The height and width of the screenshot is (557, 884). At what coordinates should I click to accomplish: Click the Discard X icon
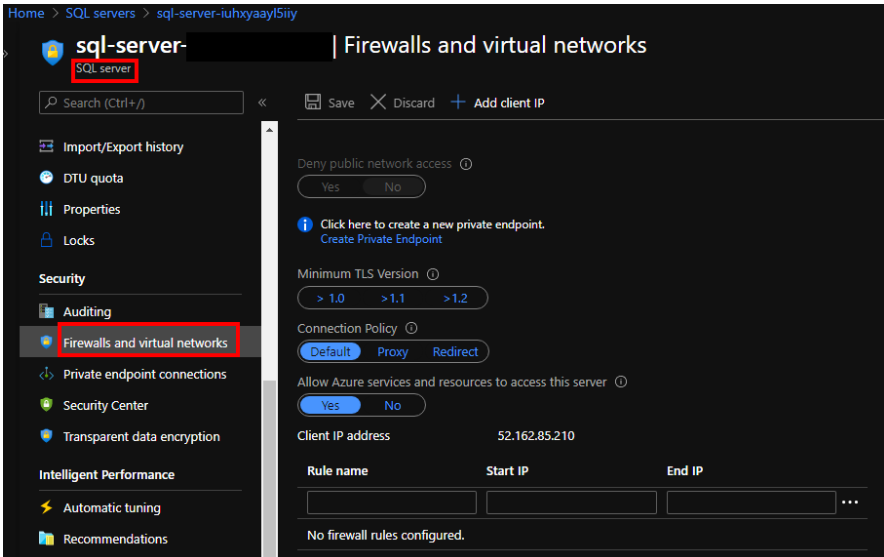pos(378,102)
